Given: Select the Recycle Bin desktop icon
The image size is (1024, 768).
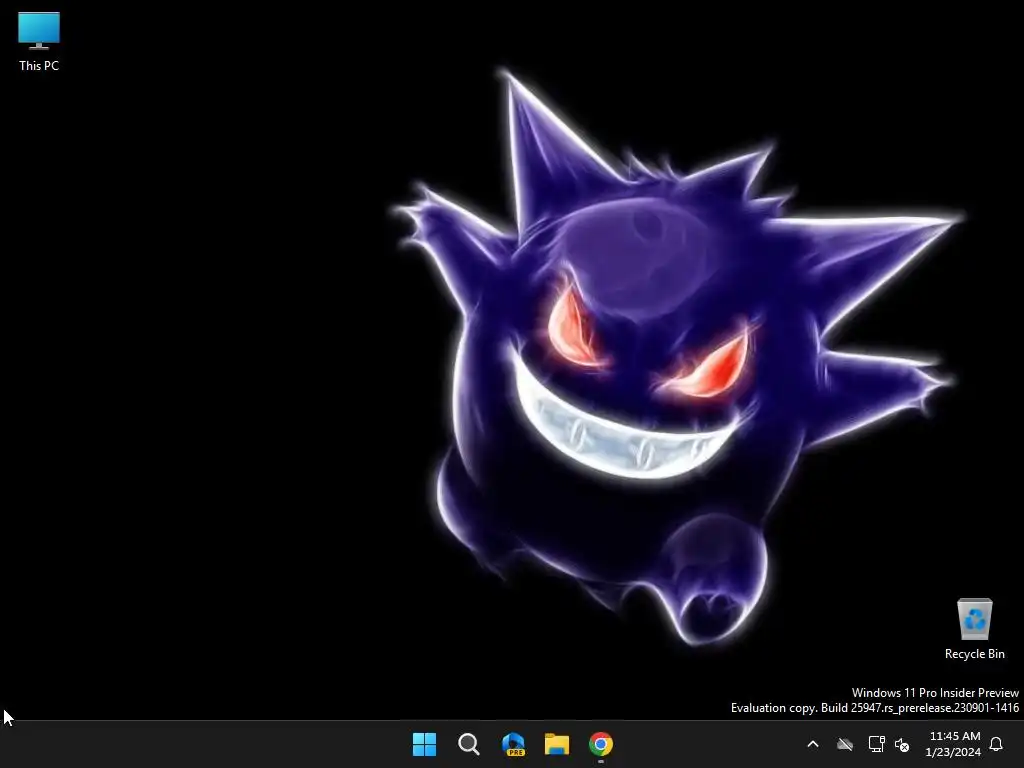Looking at the screenshot, I should [974, 630].
